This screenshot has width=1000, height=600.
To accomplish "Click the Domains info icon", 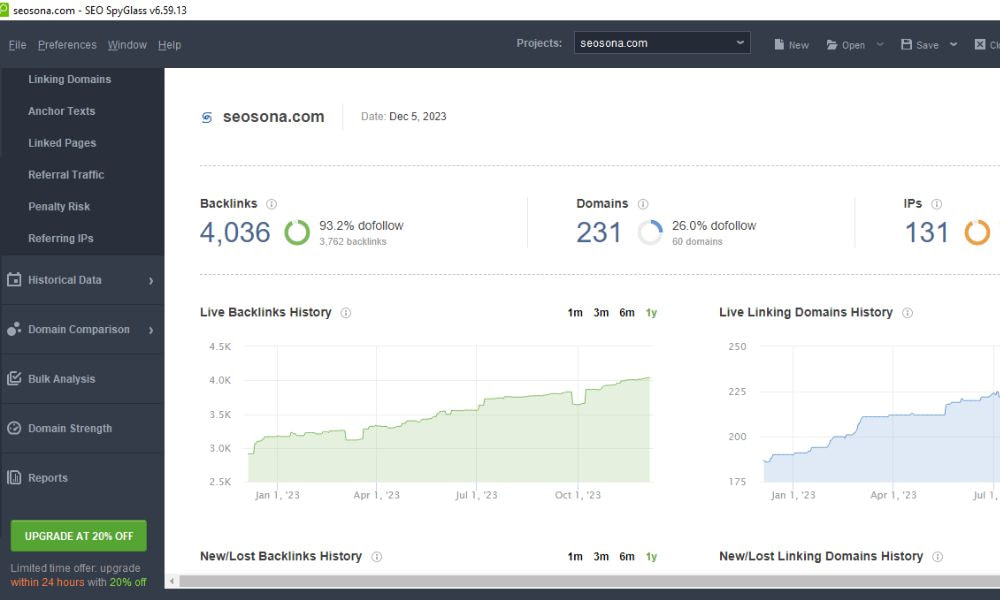I will [643, 204].
